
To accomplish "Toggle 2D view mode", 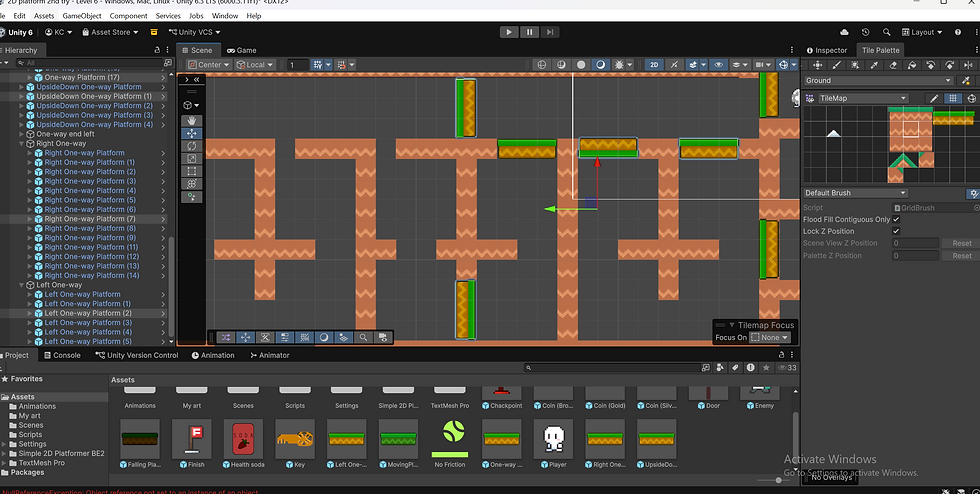I will [x=654, y=64].
